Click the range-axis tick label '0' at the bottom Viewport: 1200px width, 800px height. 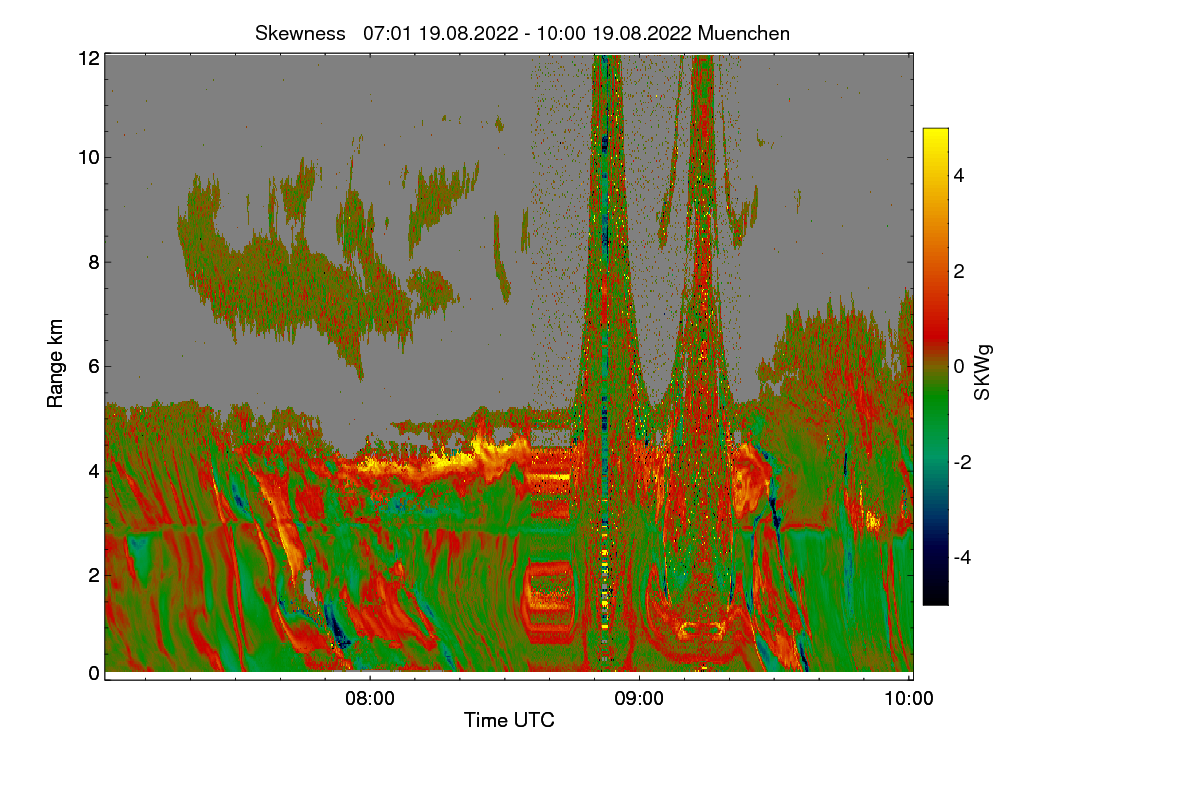pos(94,673)
